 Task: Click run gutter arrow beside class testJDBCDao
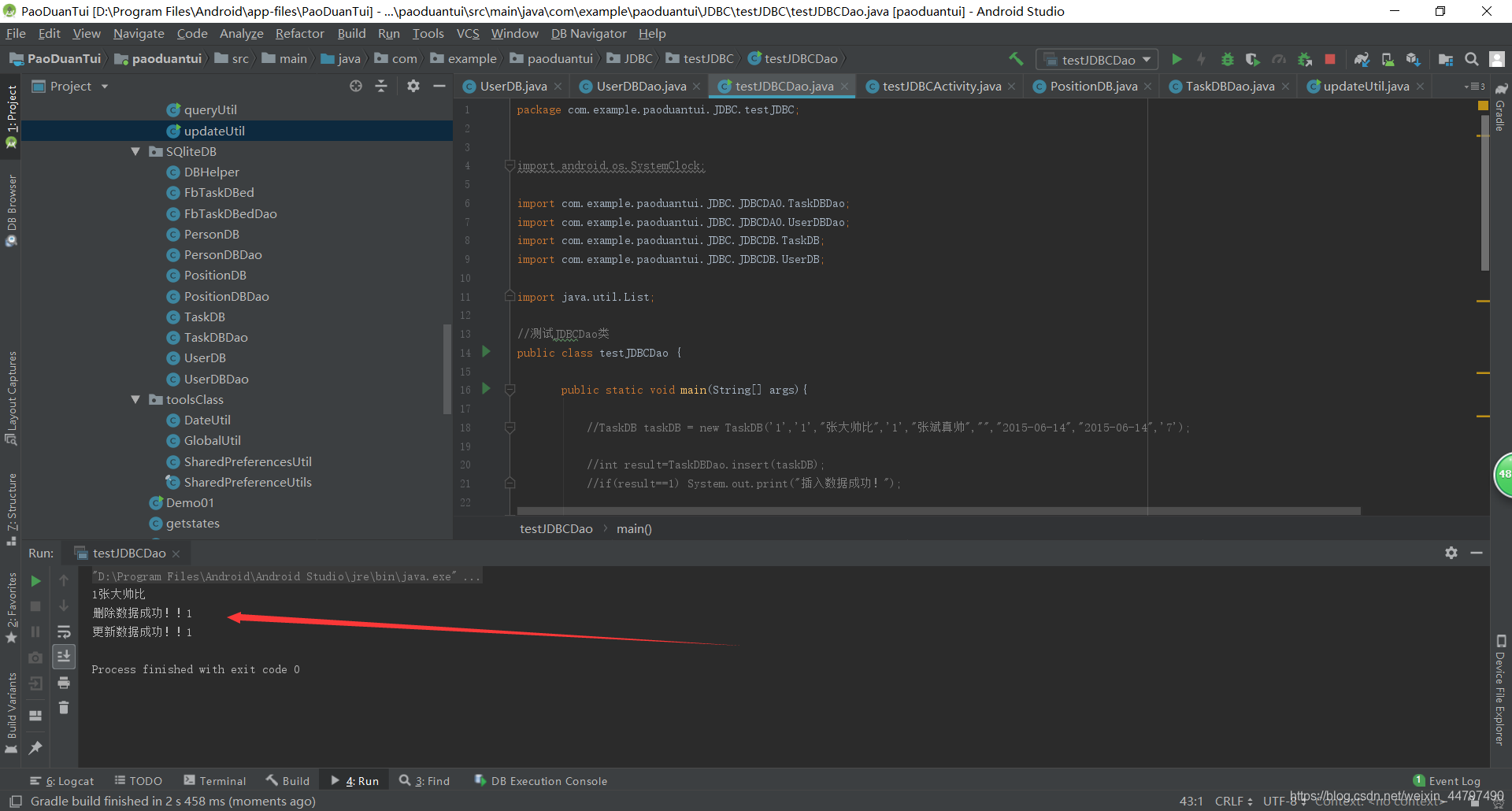coord(486,352)
